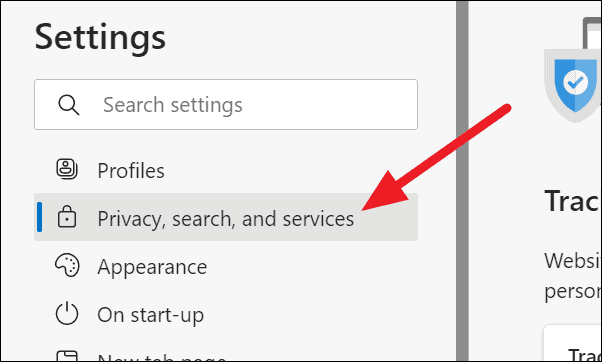
Task: Click the Settings page title
Action: click(x=100, y=38)
